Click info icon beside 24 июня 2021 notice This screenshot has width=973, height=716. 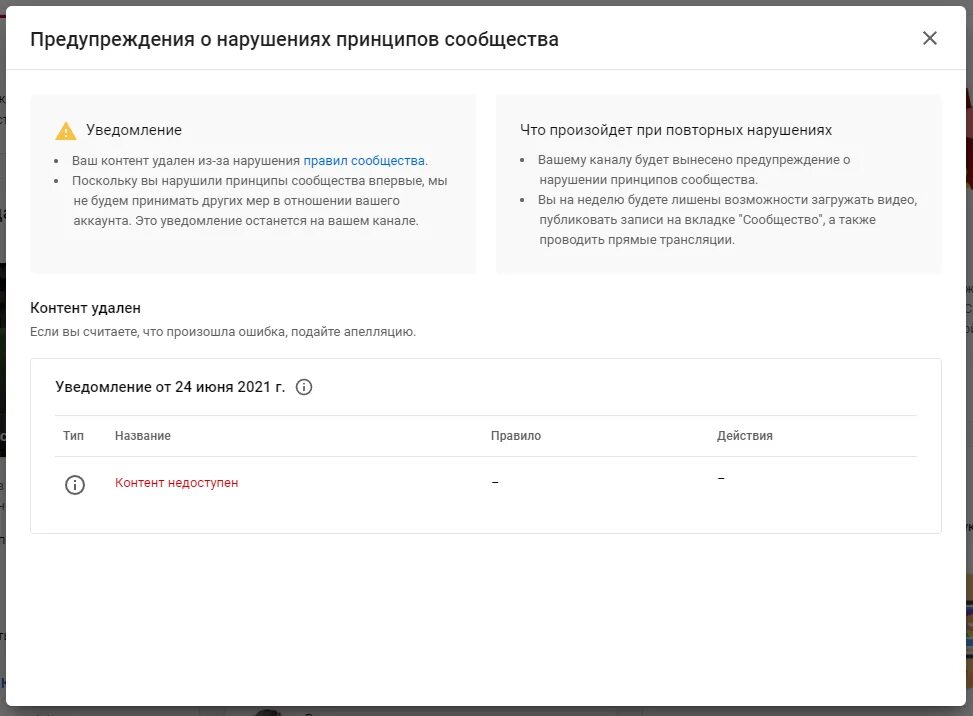point(304,387)
